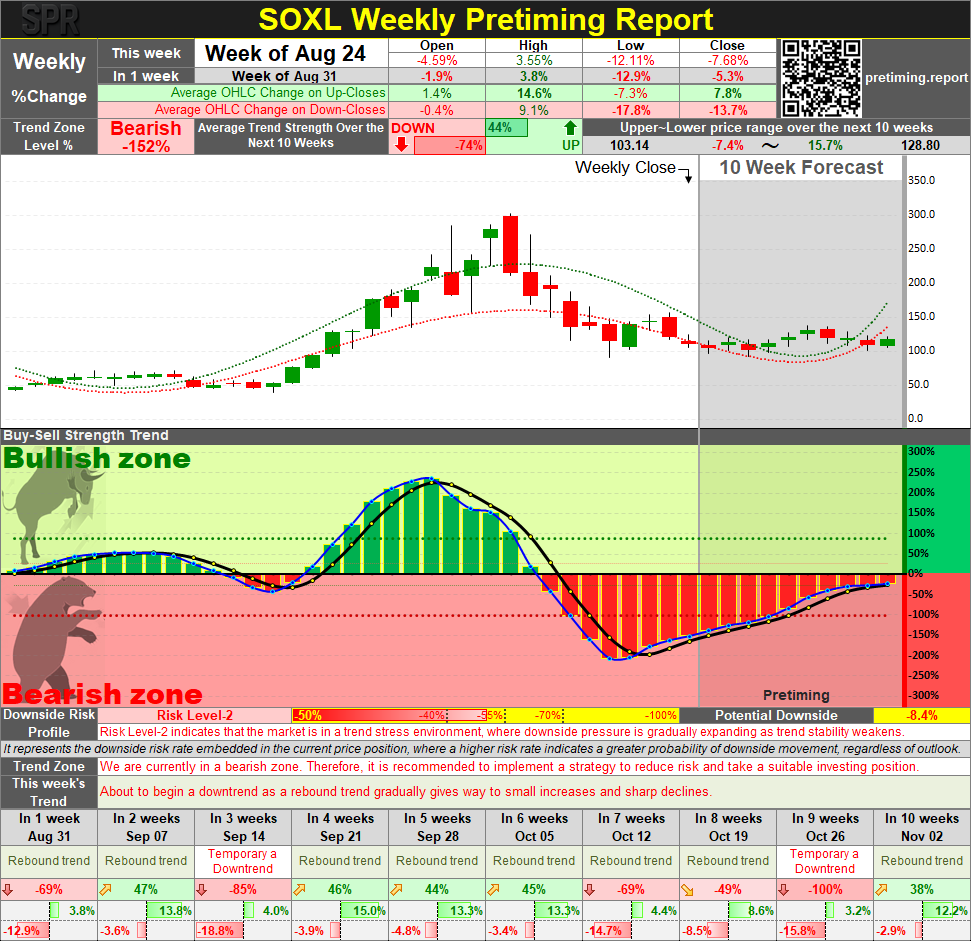Click the -74% red trend strength bar
Screen dimensions: 971x941
click(x=450, y=145)
